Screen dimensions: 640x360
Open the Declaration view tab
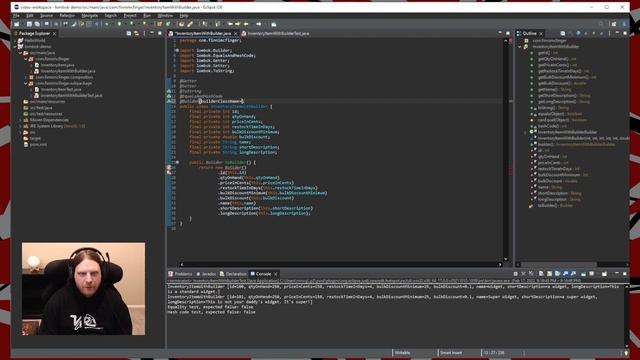tap(233, 274)
